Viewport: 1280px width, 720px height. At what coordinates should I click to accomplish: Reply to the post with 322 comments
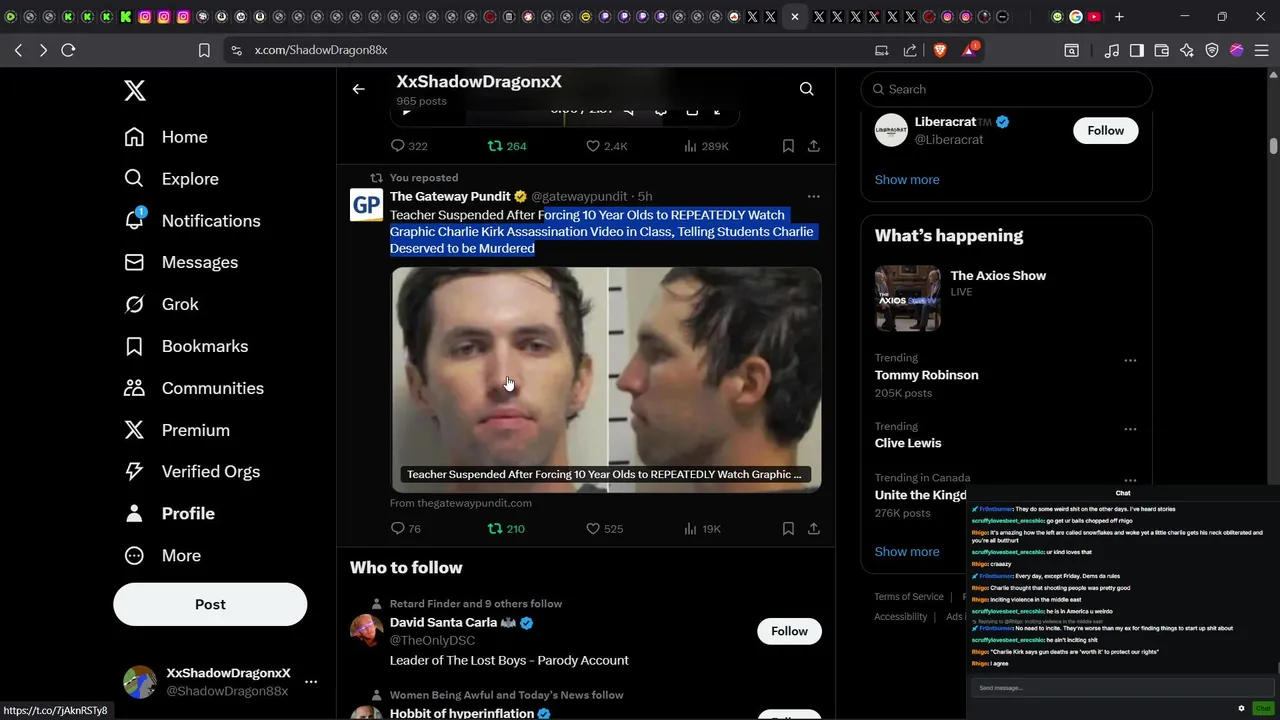408,146
